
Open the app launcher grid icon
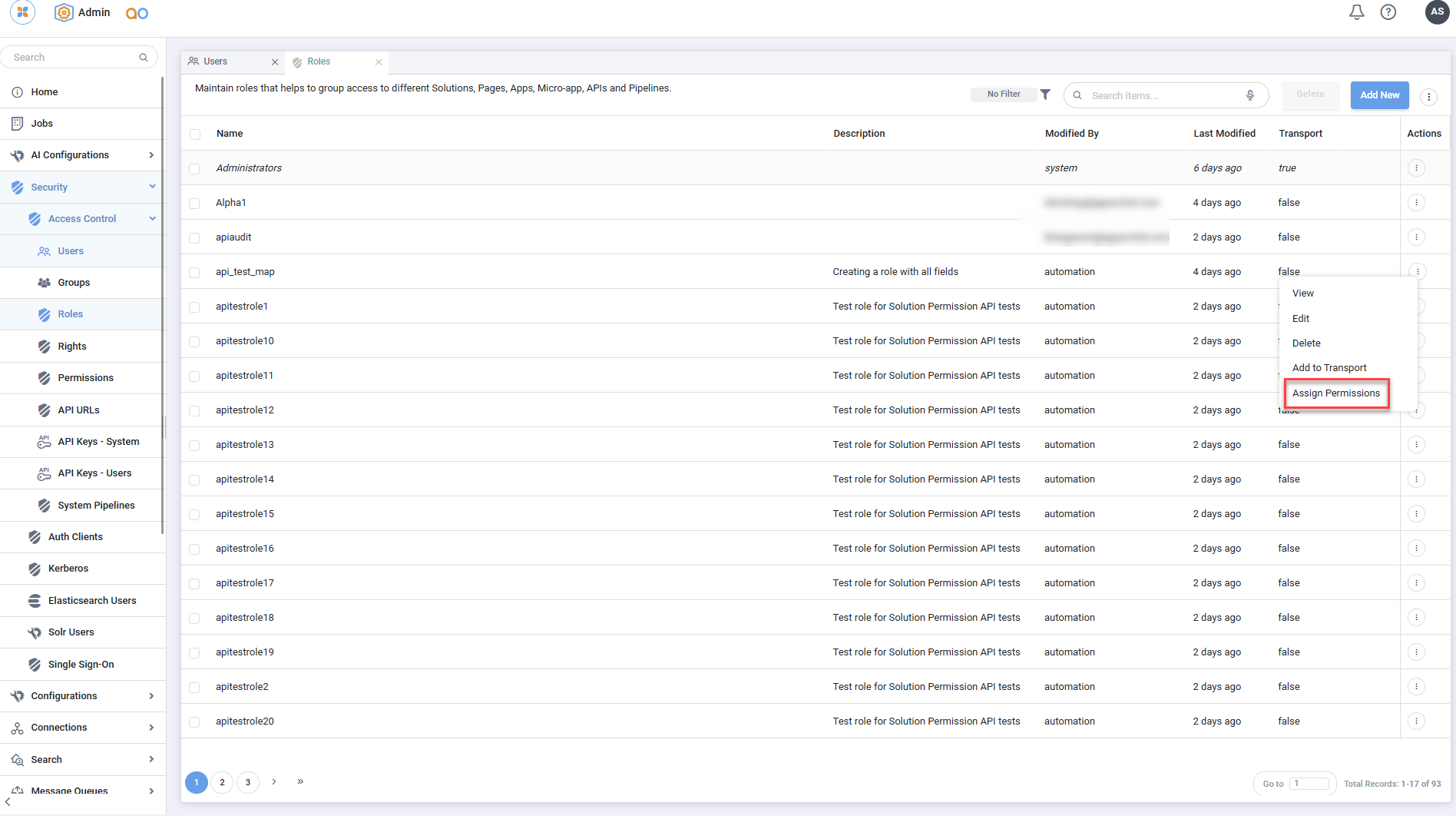(22, 12)
